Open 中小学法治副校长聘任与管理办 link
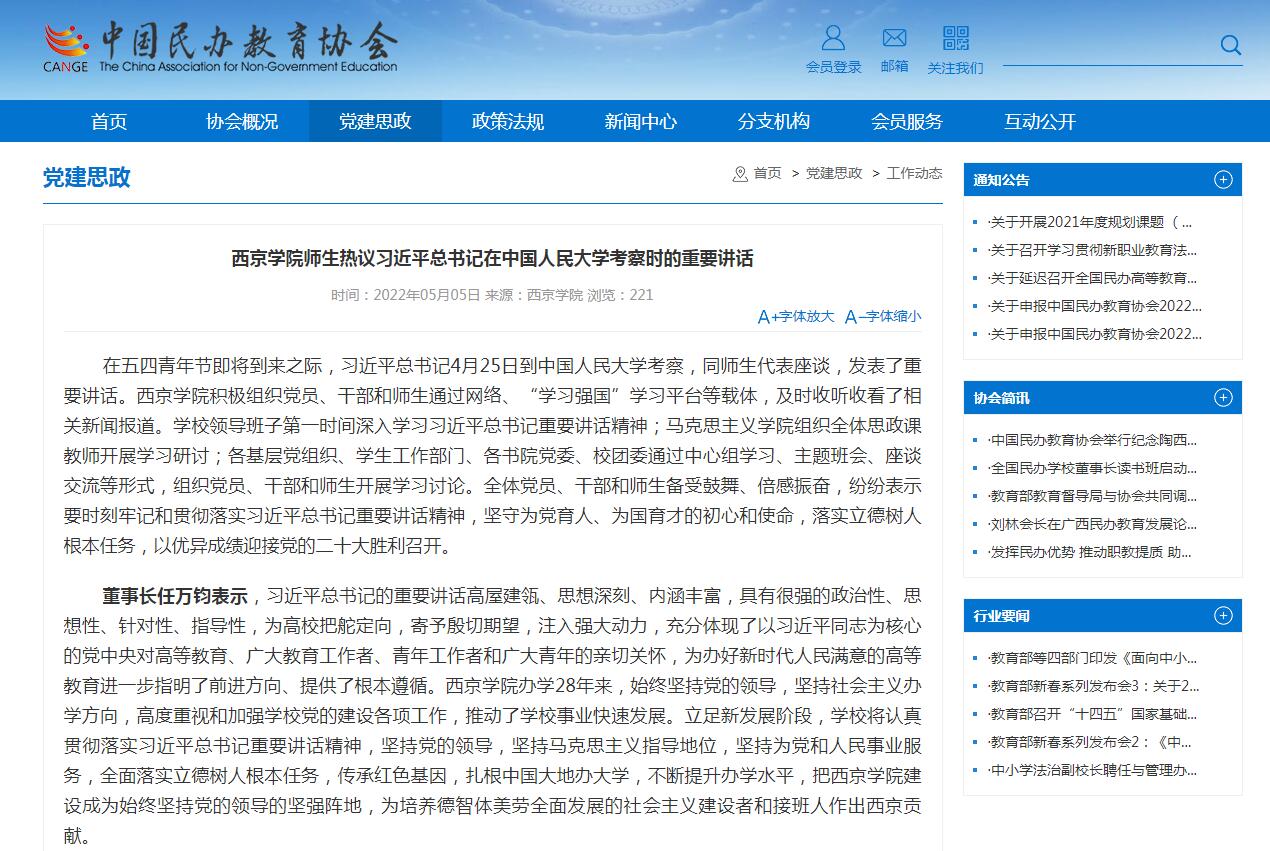This screenshot has width=1270, height=851. [1093, 770]
